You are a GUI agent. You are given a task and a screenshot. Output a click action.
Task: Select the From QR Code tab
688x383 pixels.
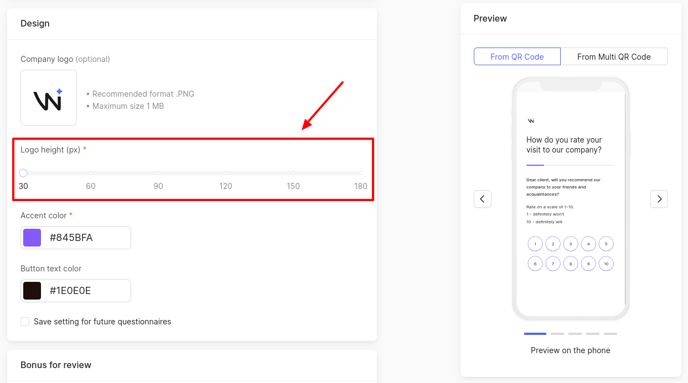point(517,57)
